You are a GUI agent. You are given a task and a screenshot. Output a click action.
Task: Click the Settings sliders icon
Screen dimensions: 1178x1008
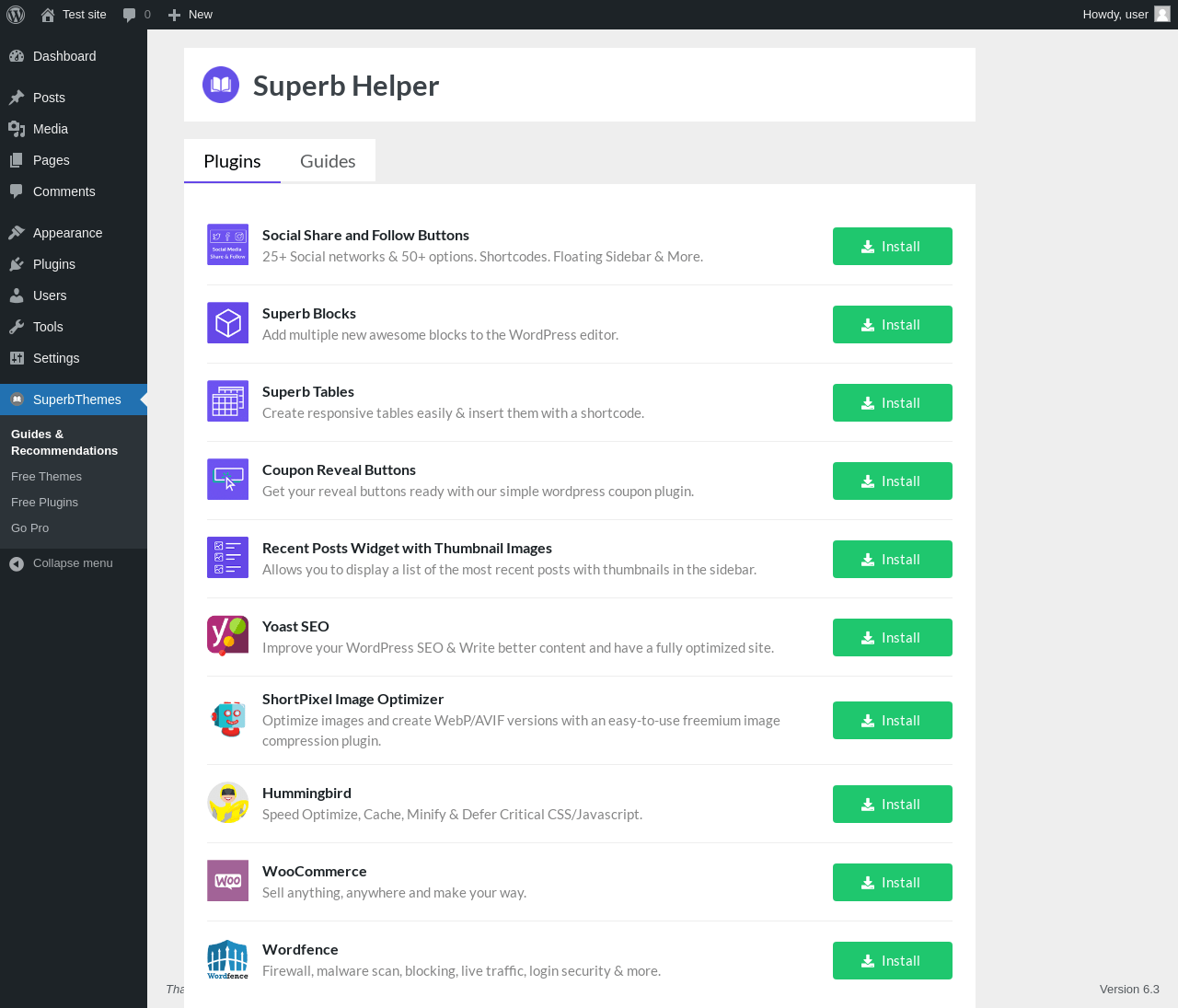pos(17,358)
